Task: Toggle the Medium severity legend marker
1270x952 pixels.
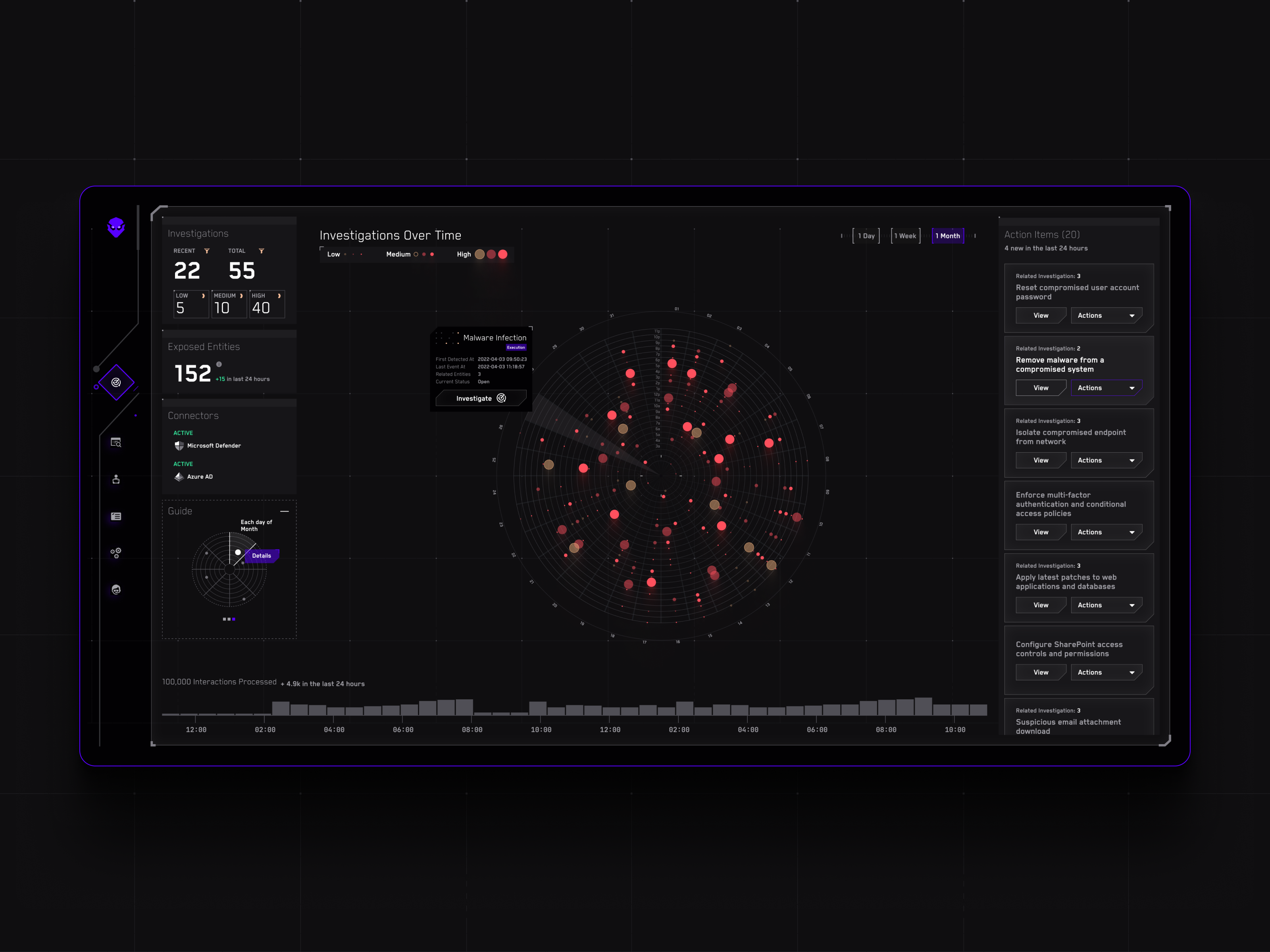Action: pyautogui.click(x=423, y=254)
